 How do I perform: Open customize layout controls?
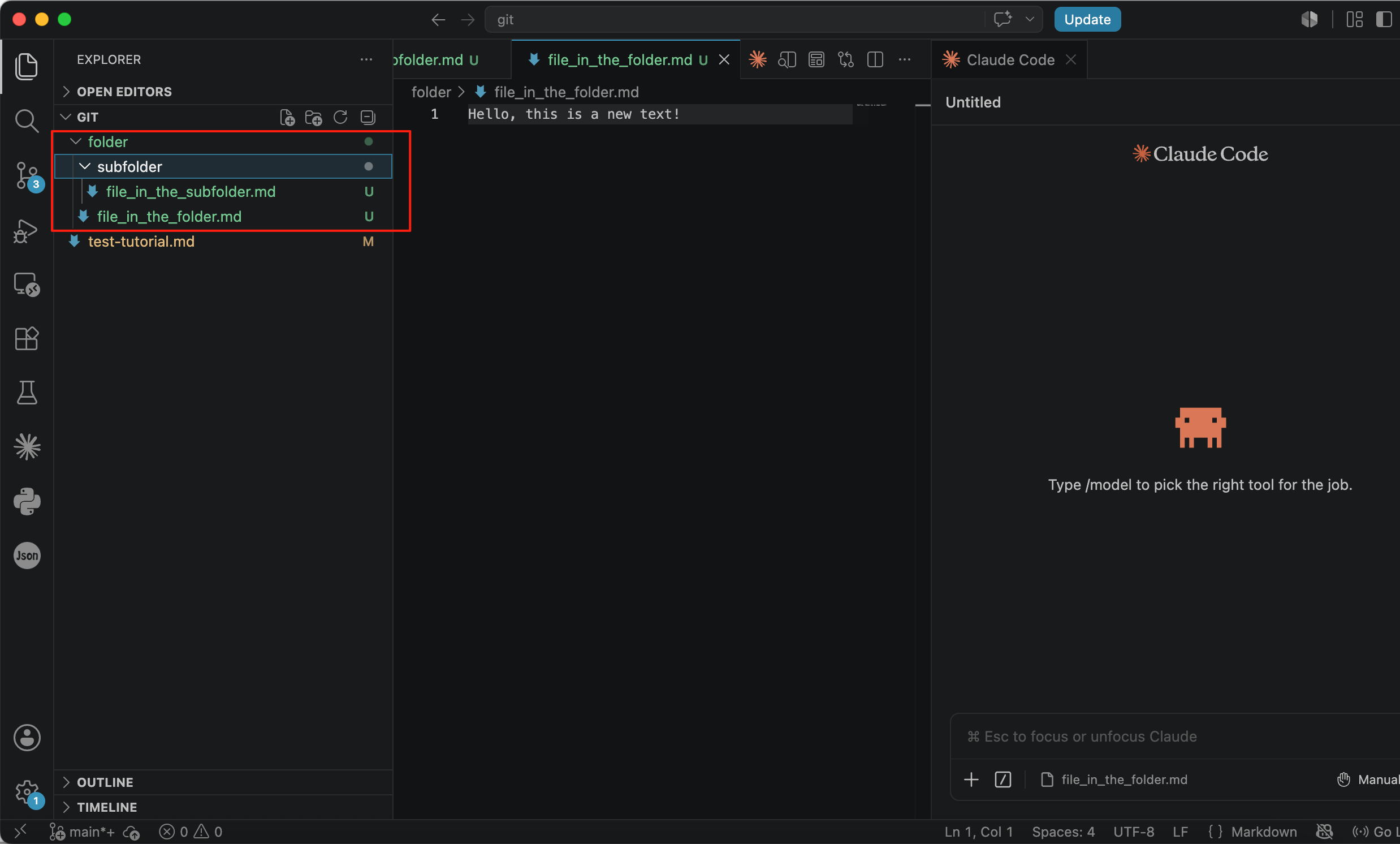click(x=1355, y=19)
